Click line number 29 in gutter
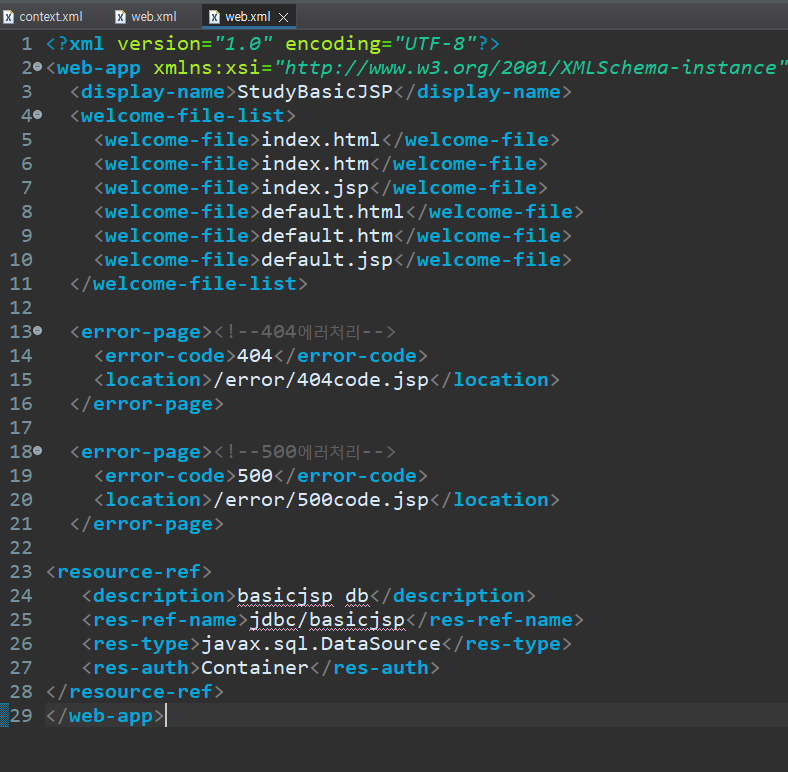Screen dimensions: 788x772 click(x=21, y=715)
